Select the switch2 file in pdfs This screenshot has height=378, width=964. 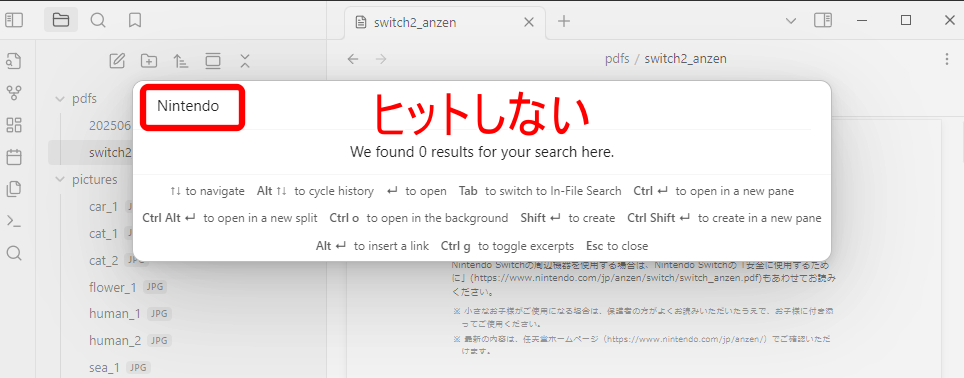tap(110, 152)
